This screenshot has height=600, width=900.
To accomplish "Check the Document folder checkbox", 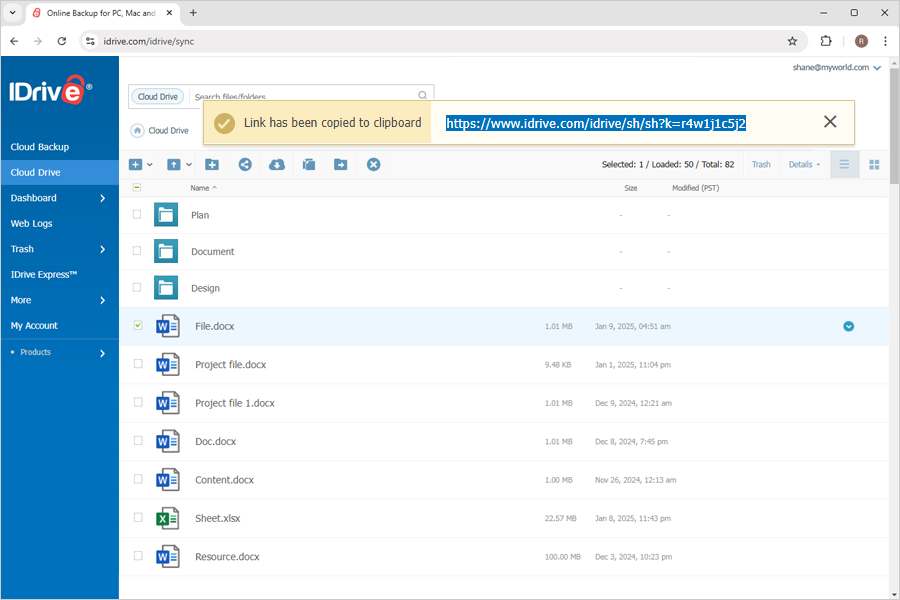I will coord(137,251).
